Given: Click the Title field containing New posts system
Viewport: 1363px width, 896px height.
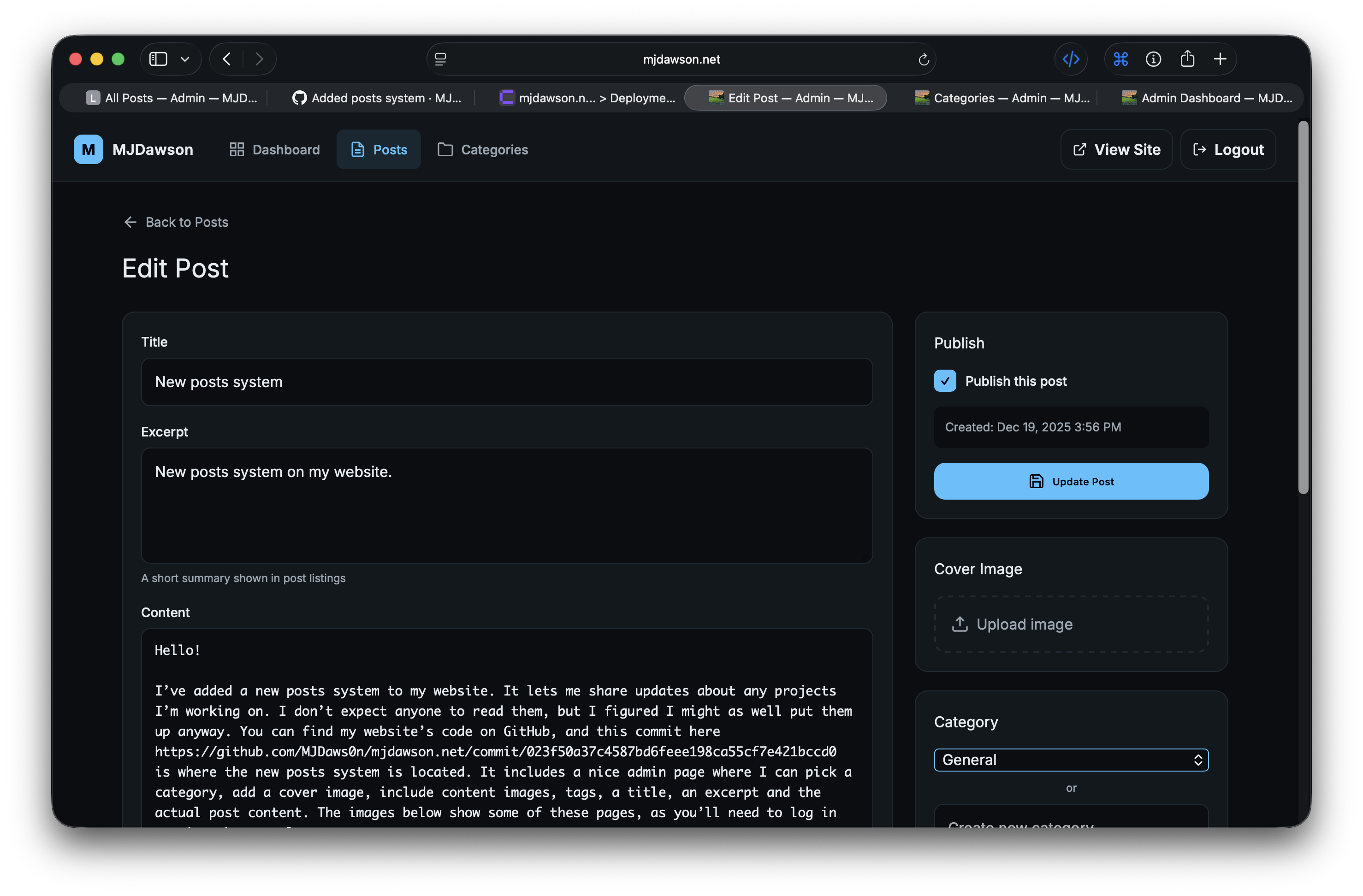Looking at the screenshot, I should point(507,382).
